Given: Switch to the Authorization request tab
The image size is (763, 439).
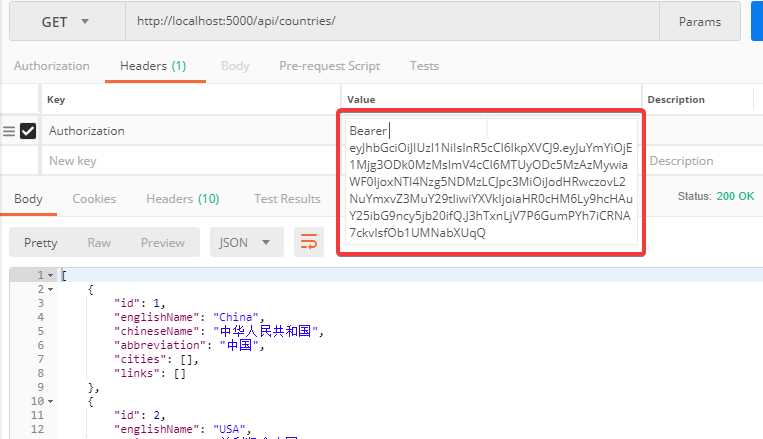Looking at the screenshot, I should pyautogui.click(x=52, y=66).
